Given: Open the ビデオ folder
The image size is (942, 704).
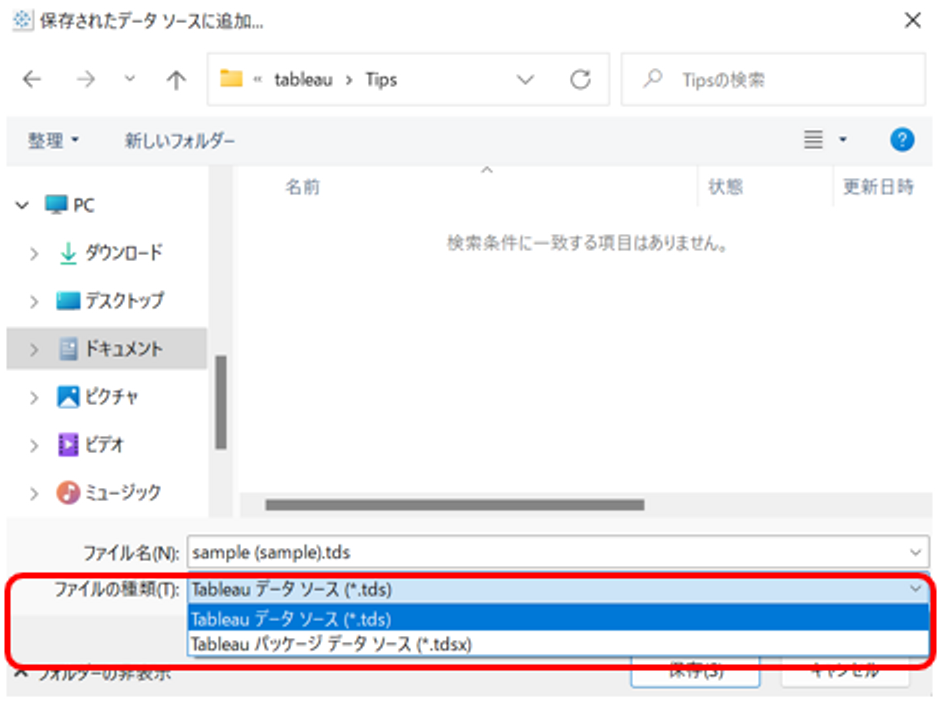Looking at the screenshot, I should (x=90, y=445).
